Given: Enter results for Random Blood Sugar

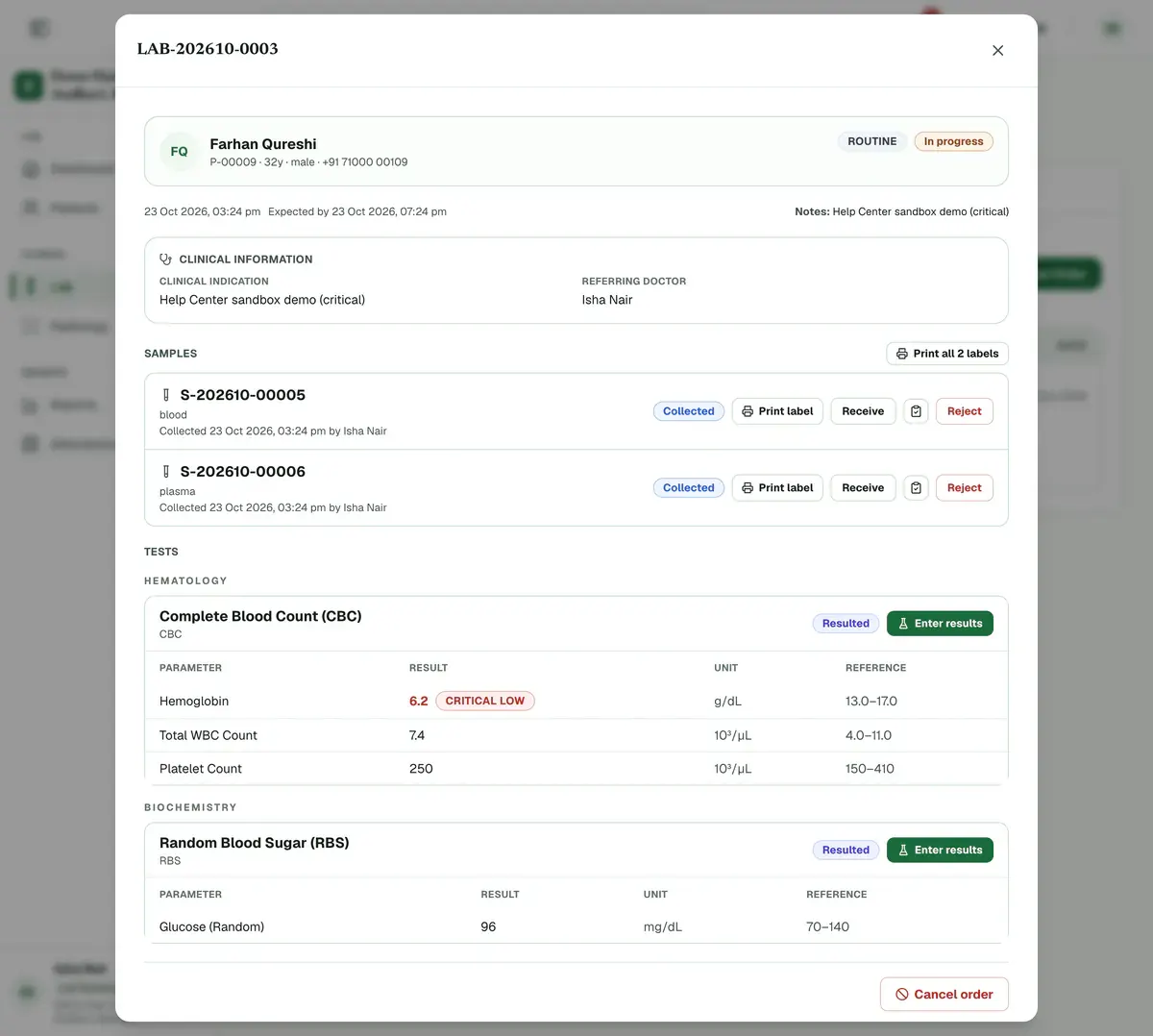Looking at the screenshot, I should click(x=940, y=851).
